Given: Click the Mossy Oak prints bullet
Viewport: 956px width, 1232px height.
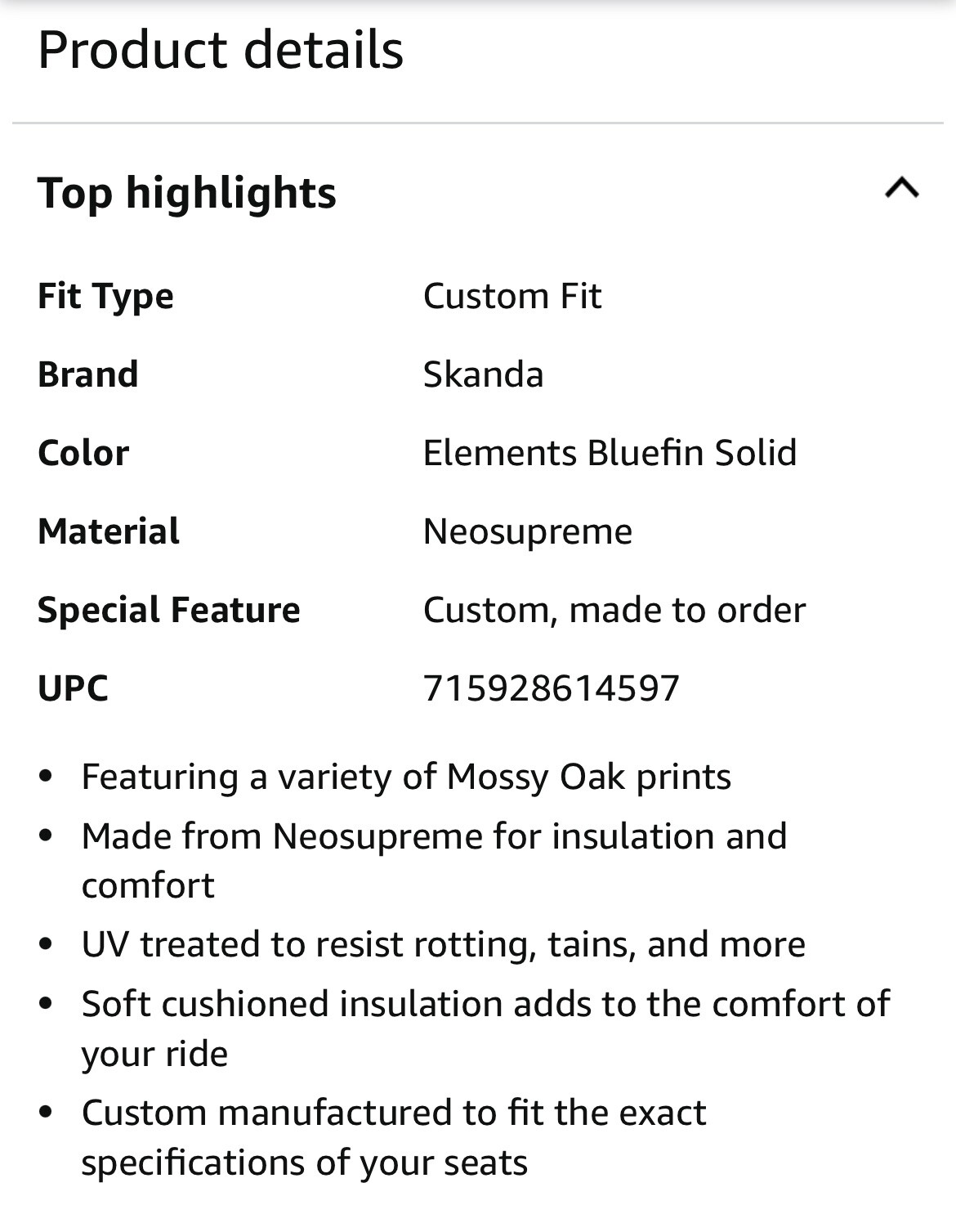Looking at the screenshot, I should pos(406,777).
